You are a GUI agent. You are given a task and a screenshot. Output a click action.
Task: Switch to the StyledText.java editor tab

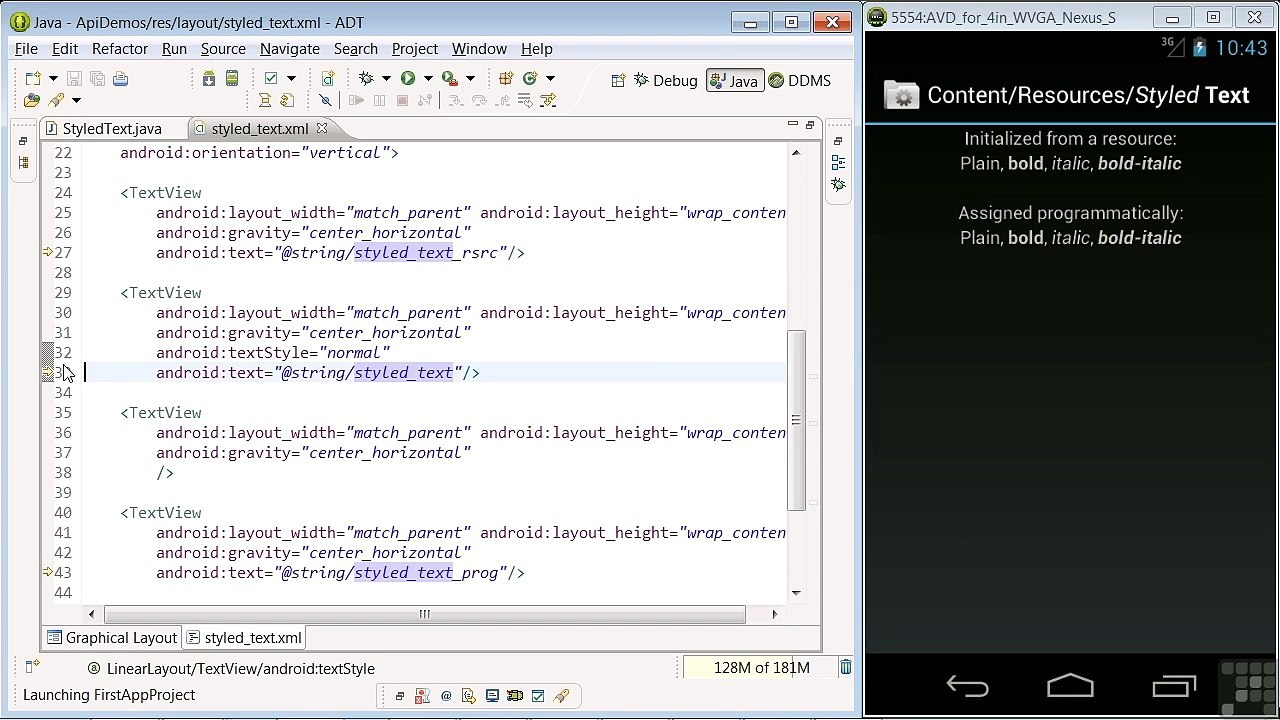tap(111, 129)
